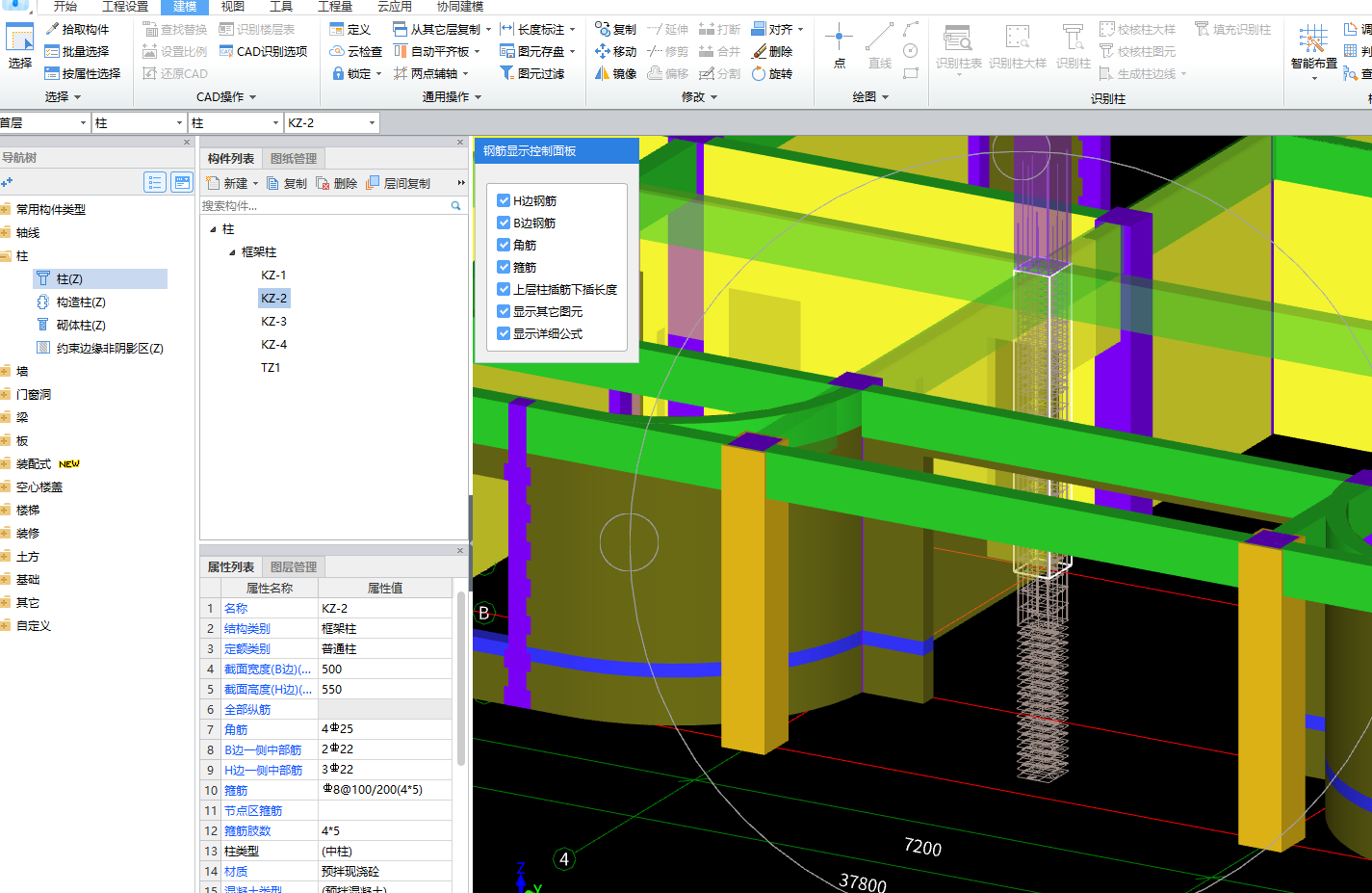Click the large 选择 select tool
Image resolution: width=1372 pixels, height=893 pixels.
tap(20, 46)
